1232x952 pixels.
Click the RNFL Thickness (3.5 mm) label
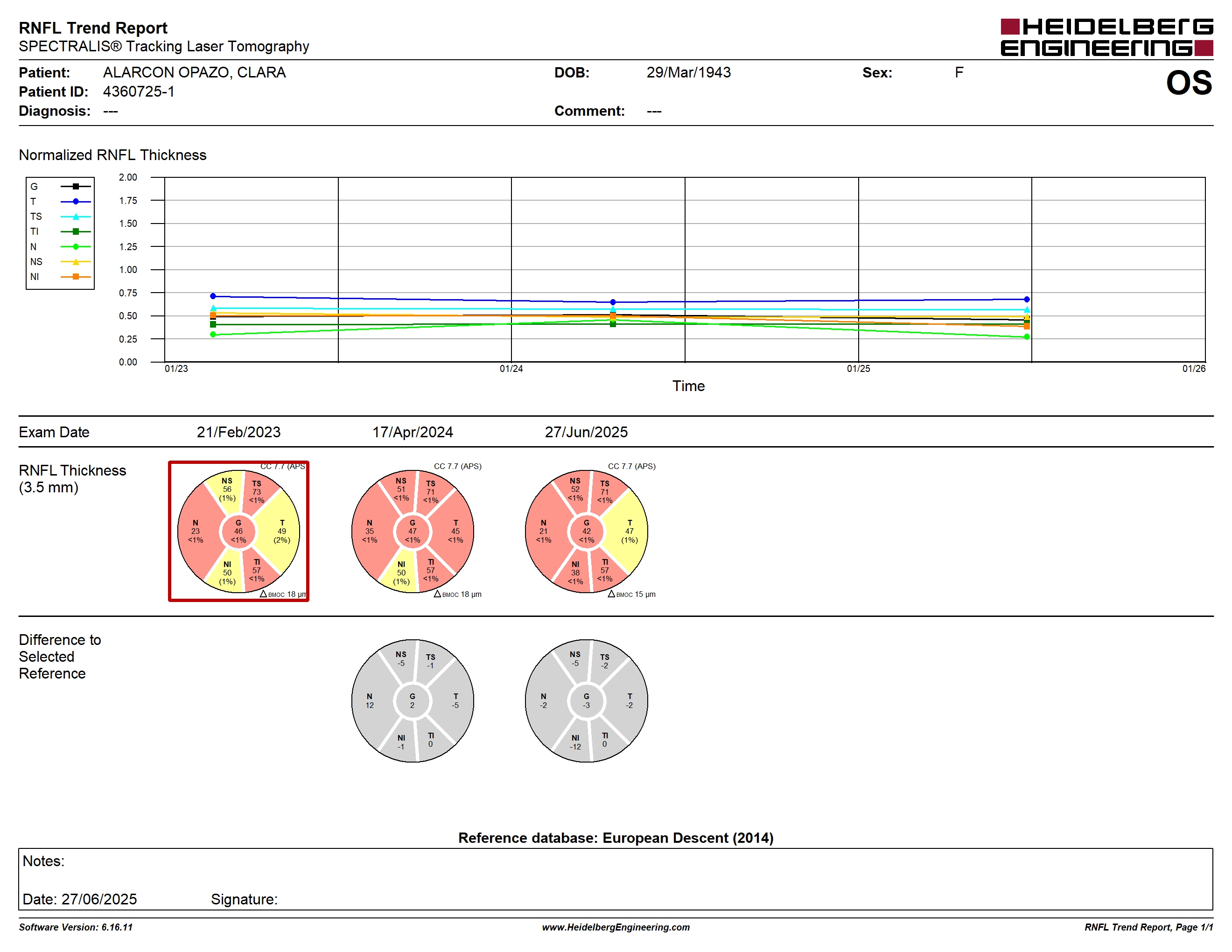(72, 479)
